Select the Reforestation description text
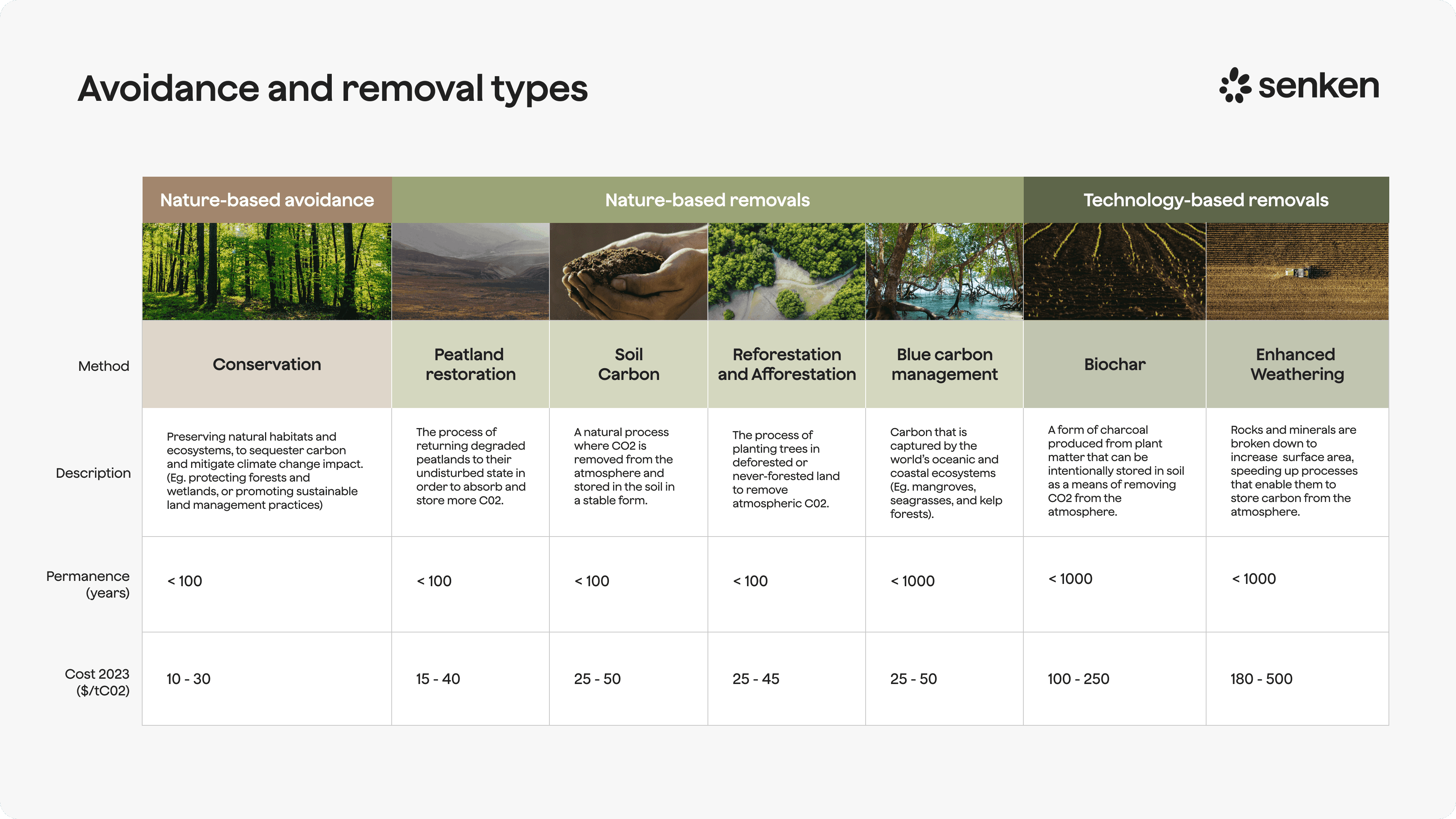This screenshot has width=1456, height=819. 786,469
